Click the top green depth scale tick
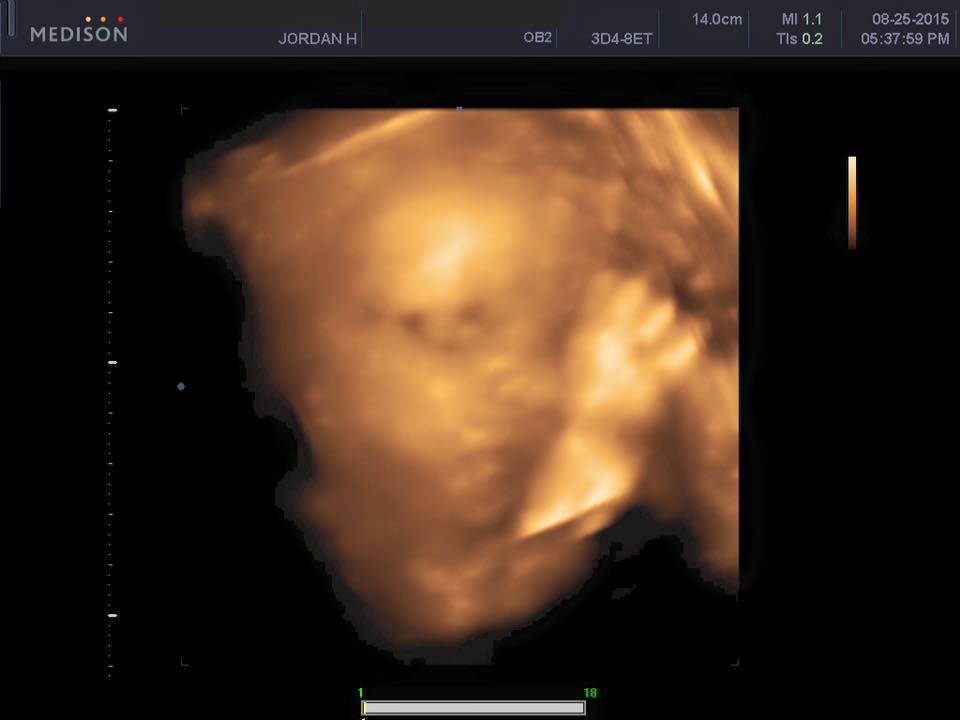This screenshot has height=720, width=960. click(x=112, y=109)
